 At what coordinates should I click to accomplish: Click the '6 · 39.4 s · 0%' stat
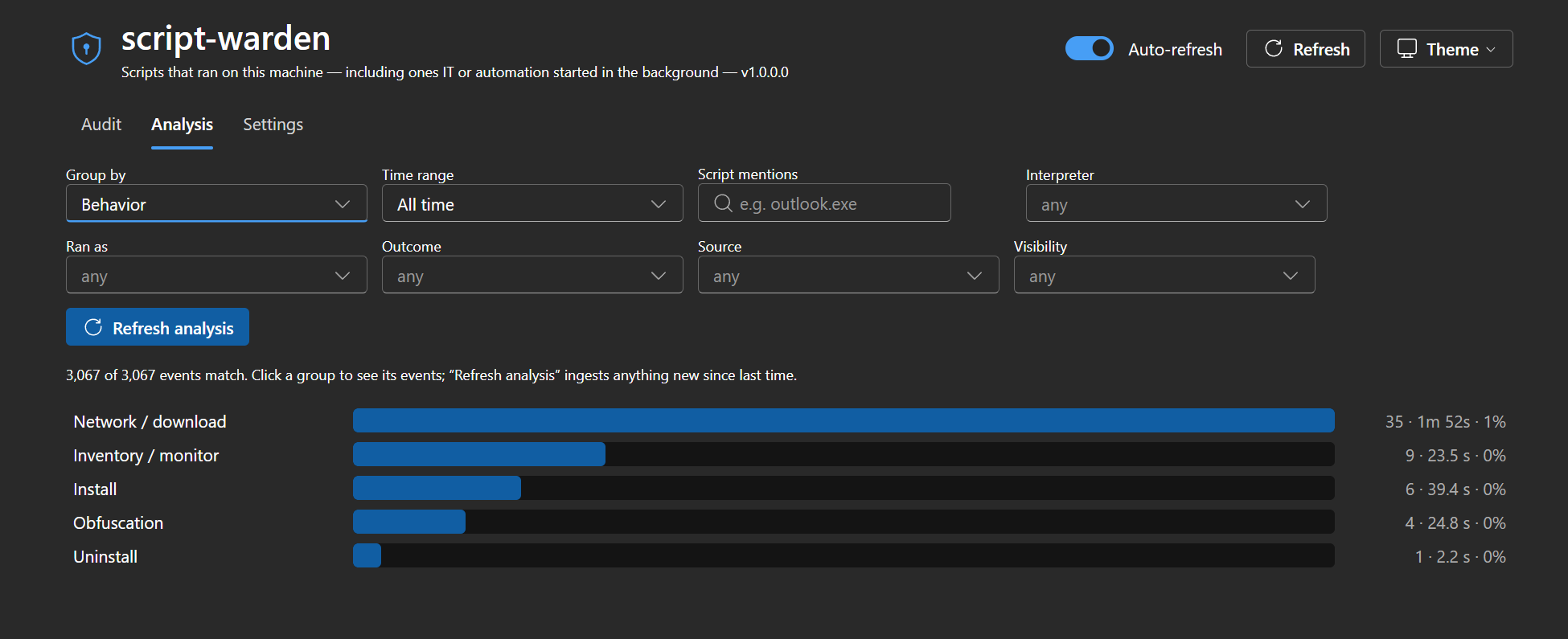[x=1455, y=489]
